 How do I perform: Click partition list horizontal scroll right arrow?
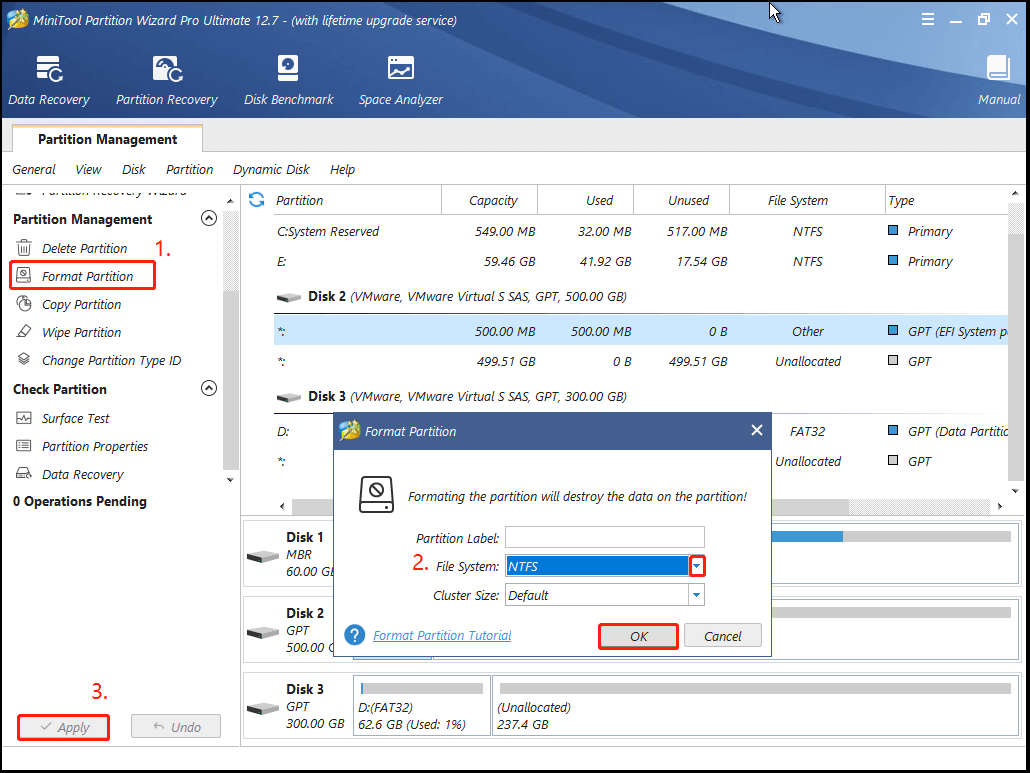[1000, 506]
